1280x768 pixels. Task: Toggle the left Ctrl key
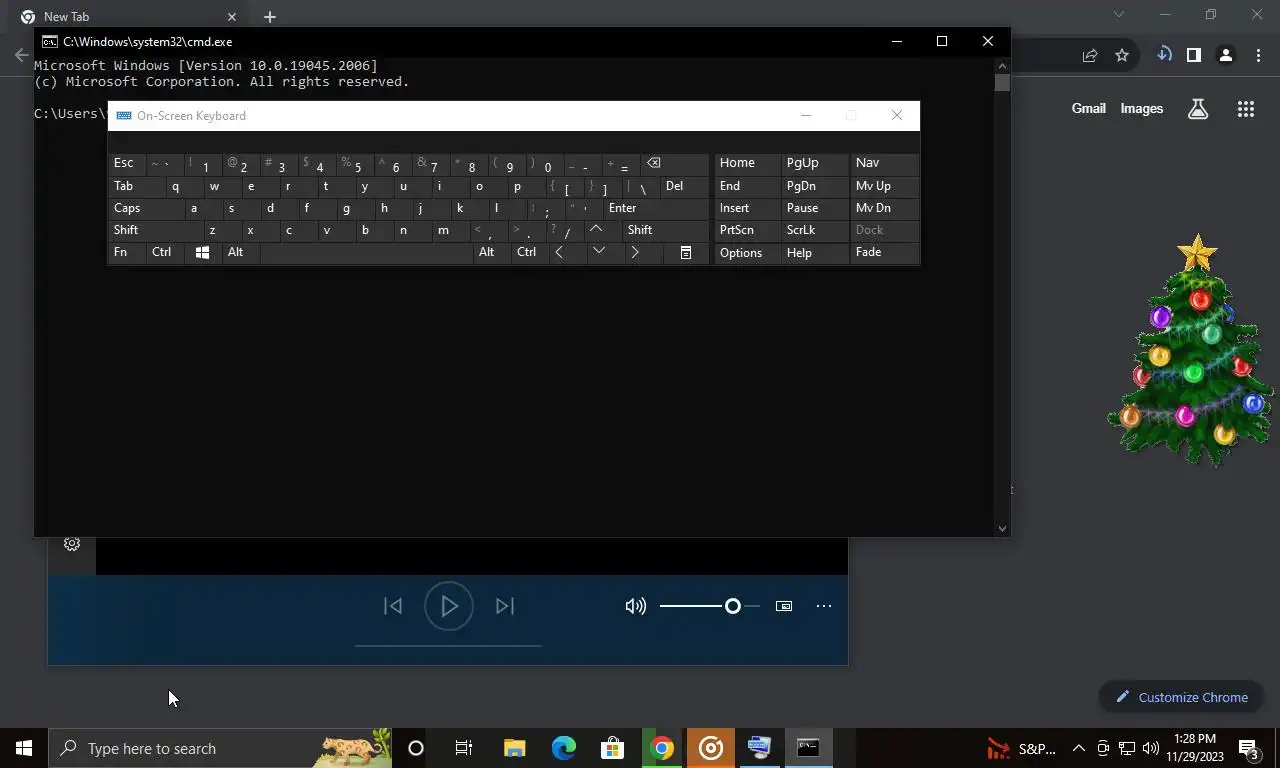point(166,253)
